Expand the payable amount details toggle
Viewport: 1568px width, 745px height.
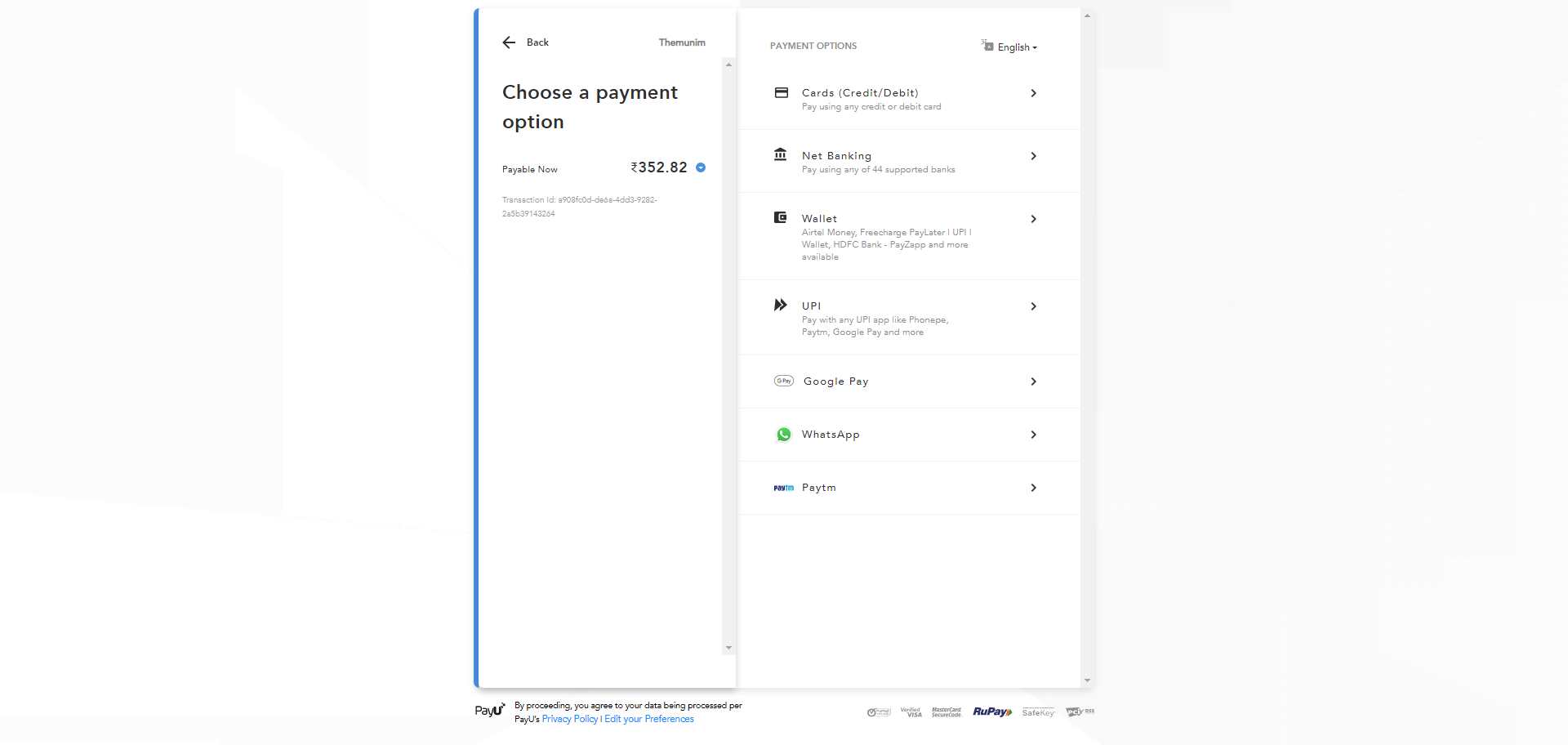701,167
